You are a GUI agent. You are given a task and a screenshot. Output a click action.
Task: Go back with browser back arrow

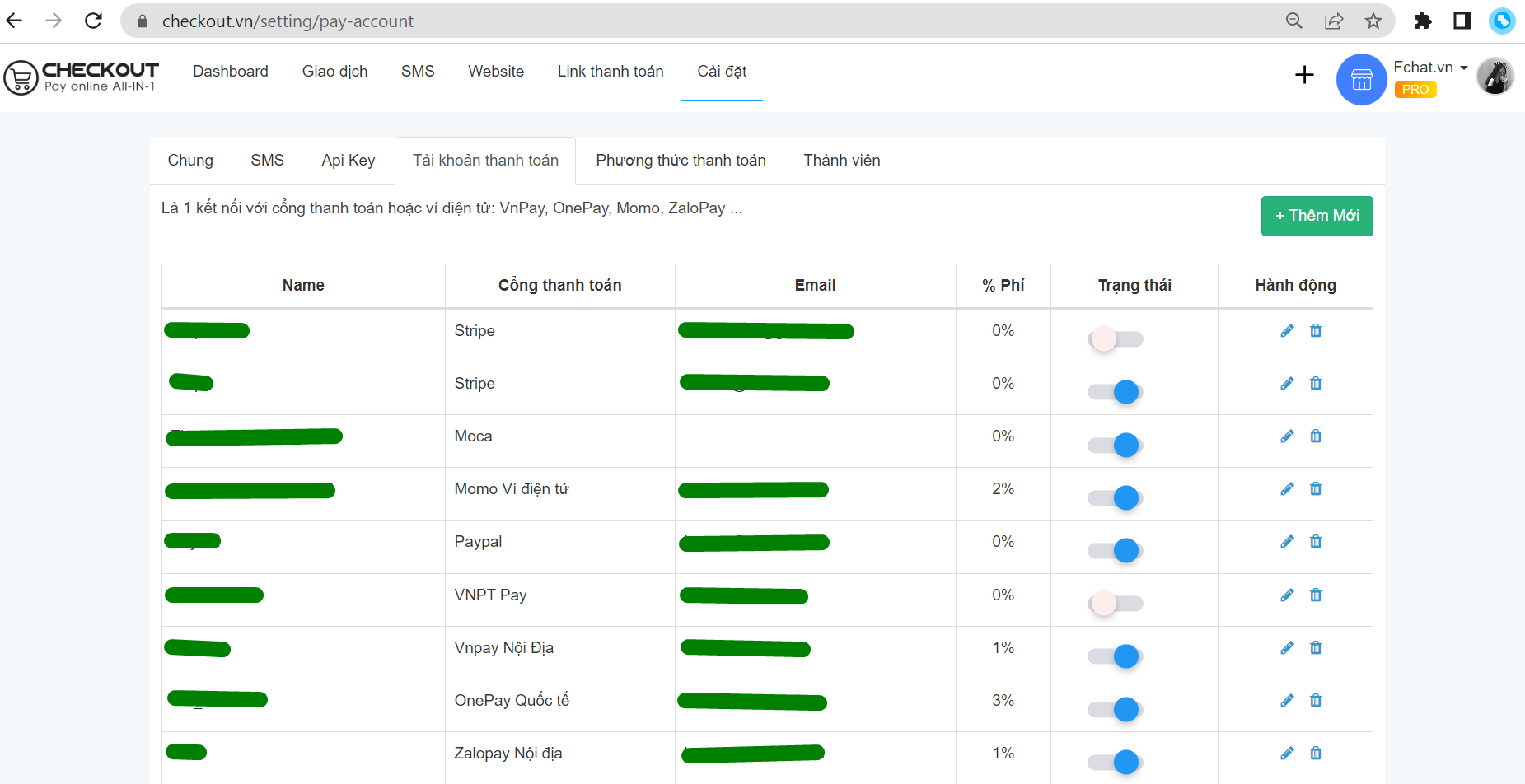click(x=15, y=21)
